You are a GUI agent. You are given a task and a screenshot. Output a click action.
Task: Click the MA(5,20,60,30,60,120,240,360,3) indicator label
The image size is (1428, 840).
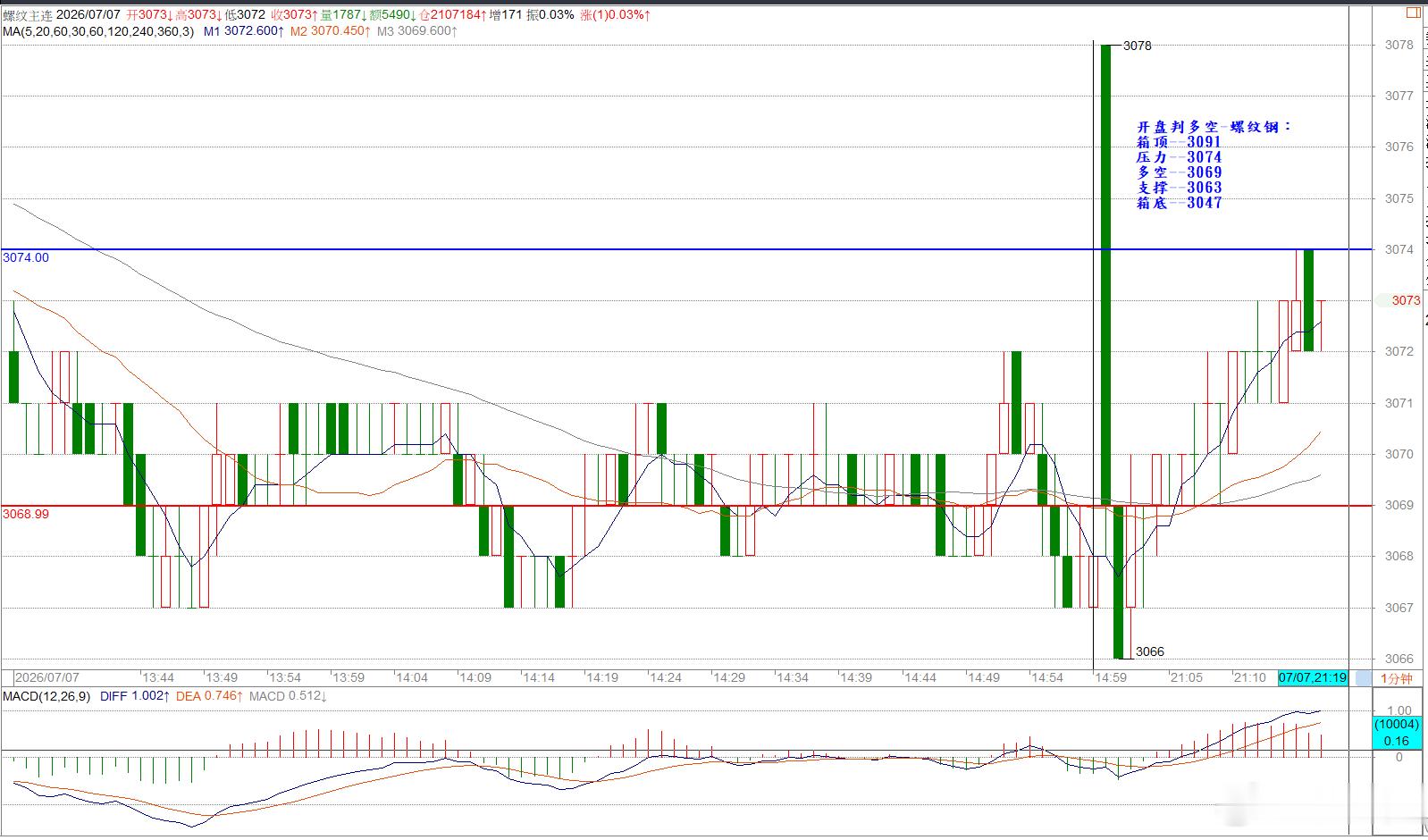click(98, 31)
